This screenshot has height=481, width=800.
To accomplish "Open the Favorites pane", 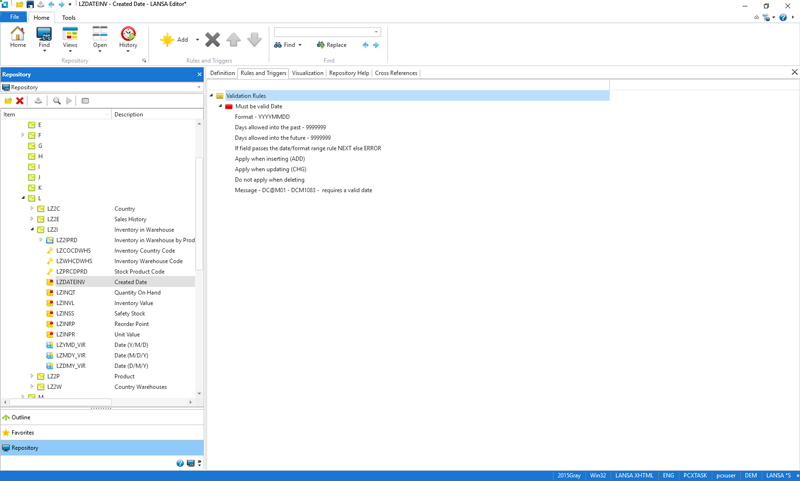I will point(21,433).
